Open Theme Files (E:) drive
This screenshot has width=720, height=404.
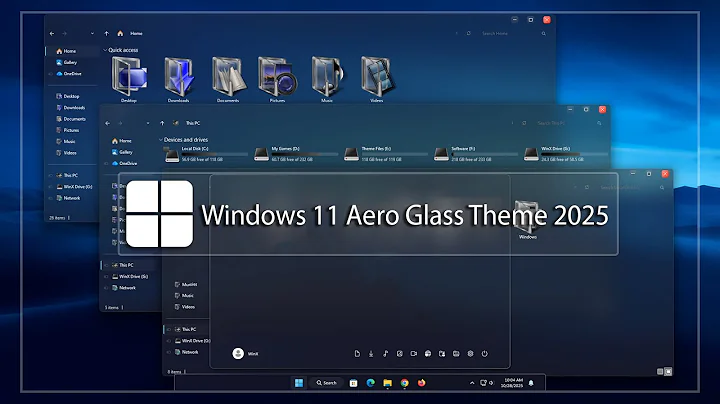386,154
